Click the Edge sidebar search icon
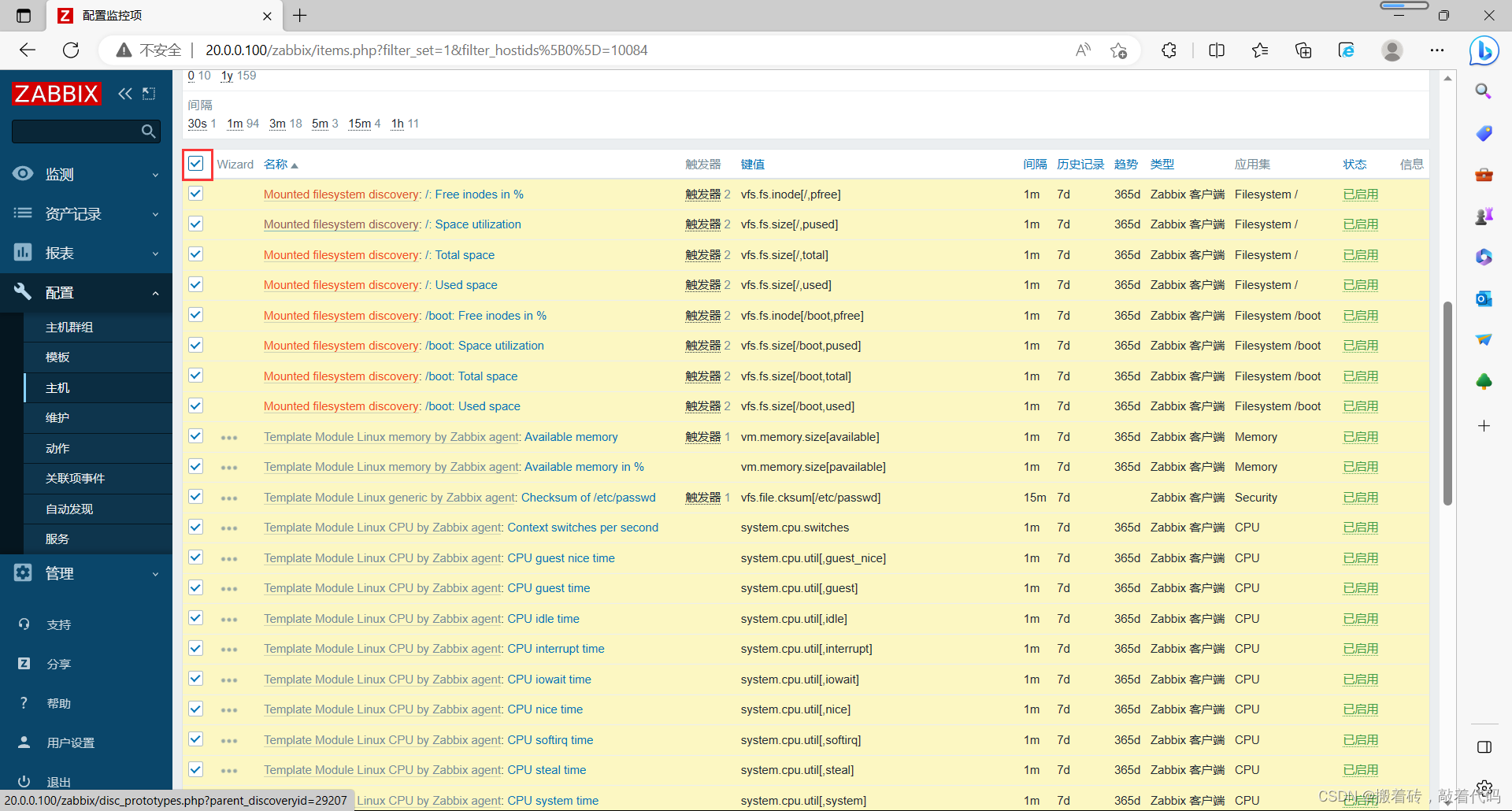This screenshot has height=811, width=1512. [x=1484, y=91]
